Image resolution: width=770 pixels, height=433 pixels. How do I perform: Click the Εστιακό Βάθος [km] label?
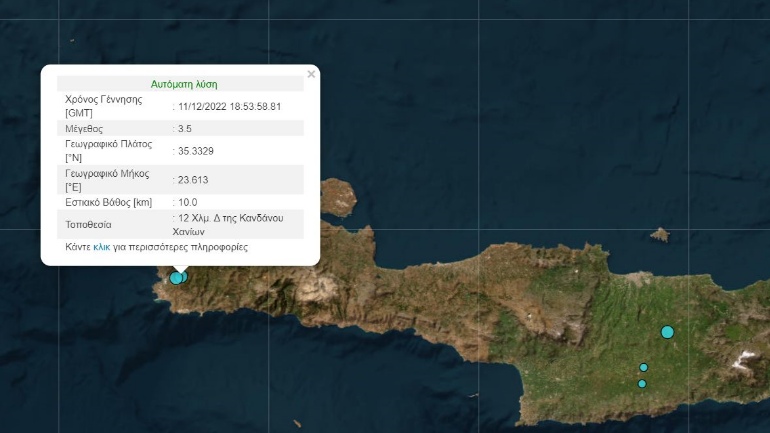[x=109, y=202]
